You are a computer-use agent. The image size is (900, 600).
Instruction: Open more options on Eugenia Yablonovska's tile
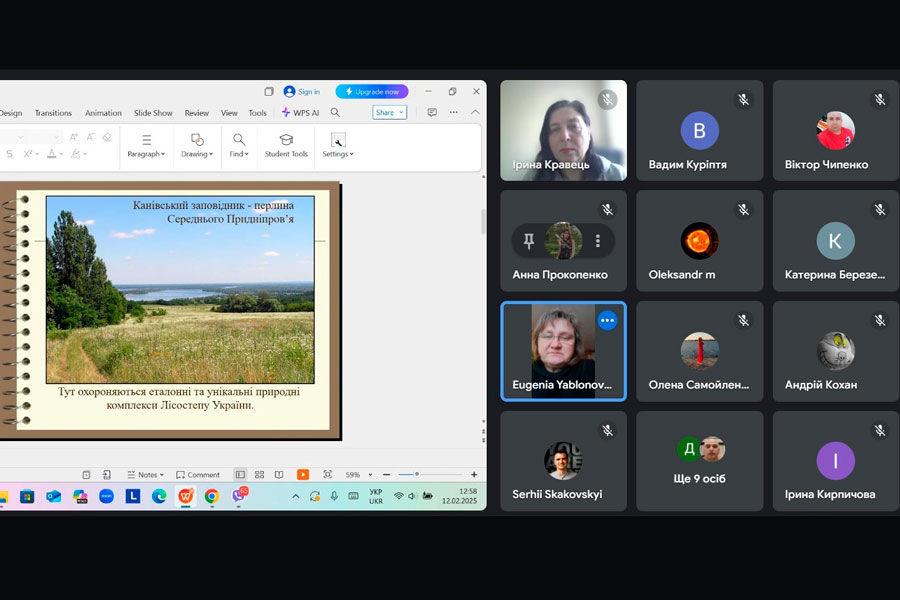click(x=607, y=321)
